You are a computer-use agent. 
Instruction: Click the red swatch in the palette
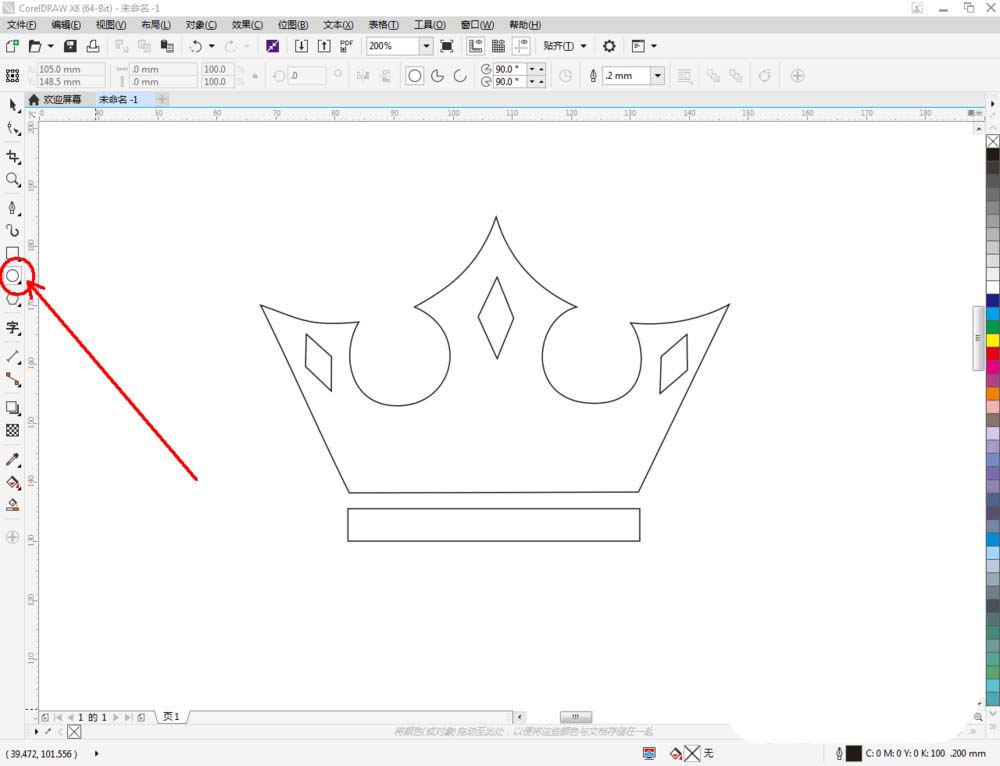tap(993, 353)
